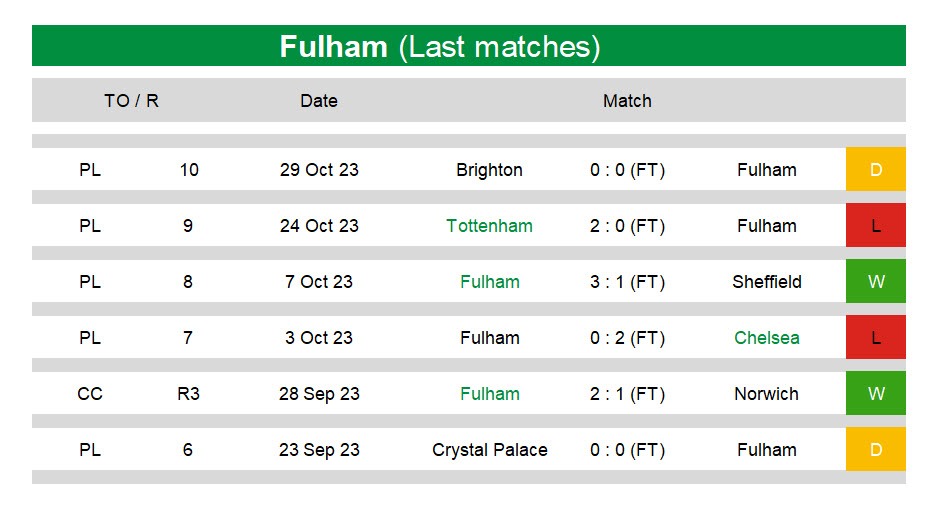Open the Chelsea team link
The height and width of the screenshot is (509, 938).
click(766, 338)
